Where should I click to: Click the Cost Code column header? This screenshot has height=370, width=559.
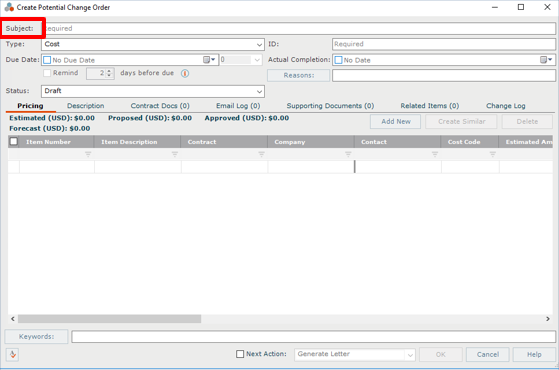[470, 142]
